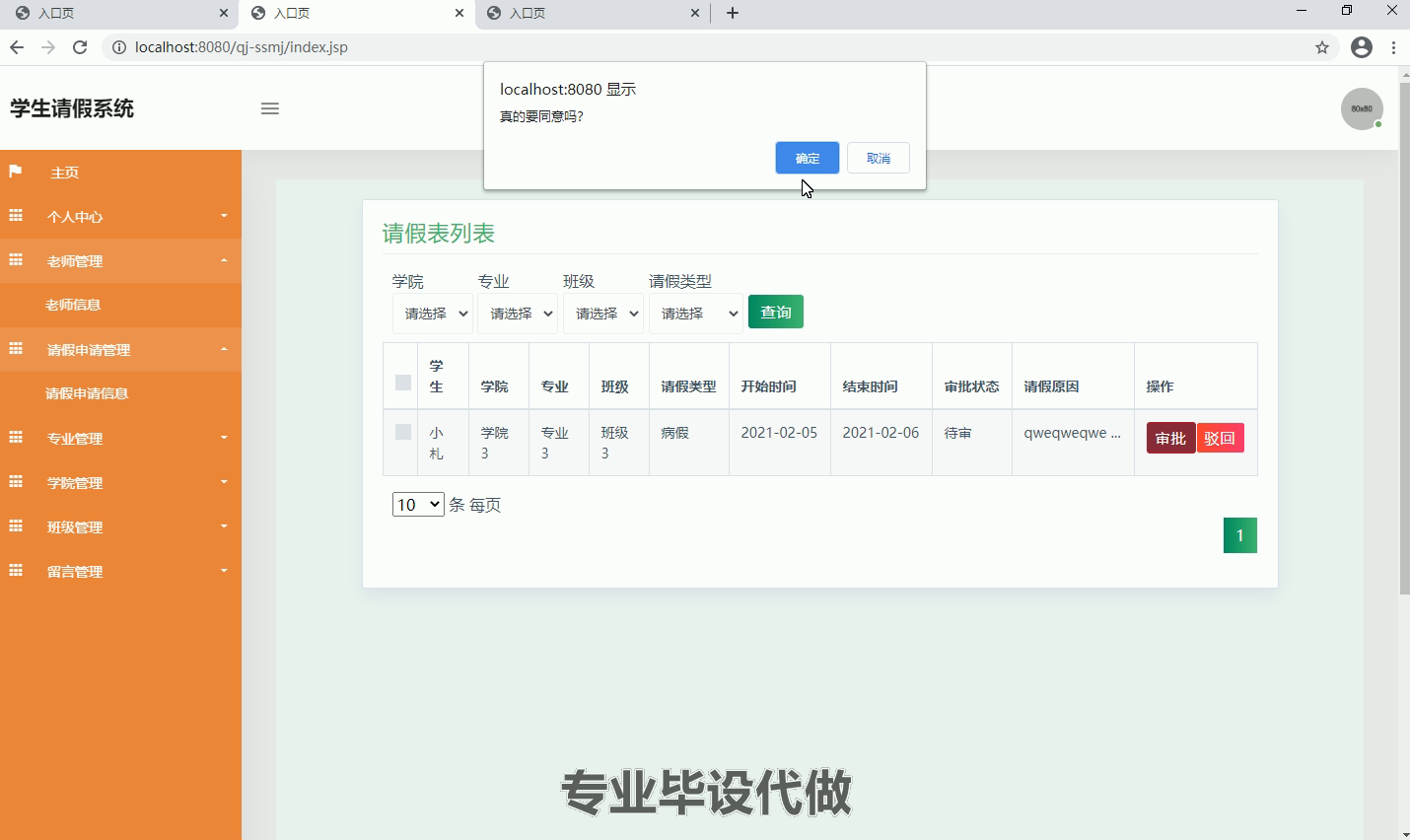This screenshot has height=840, width=1410.
Task: Click the grid icon beside 班级管理
Action: pos(16,526)
